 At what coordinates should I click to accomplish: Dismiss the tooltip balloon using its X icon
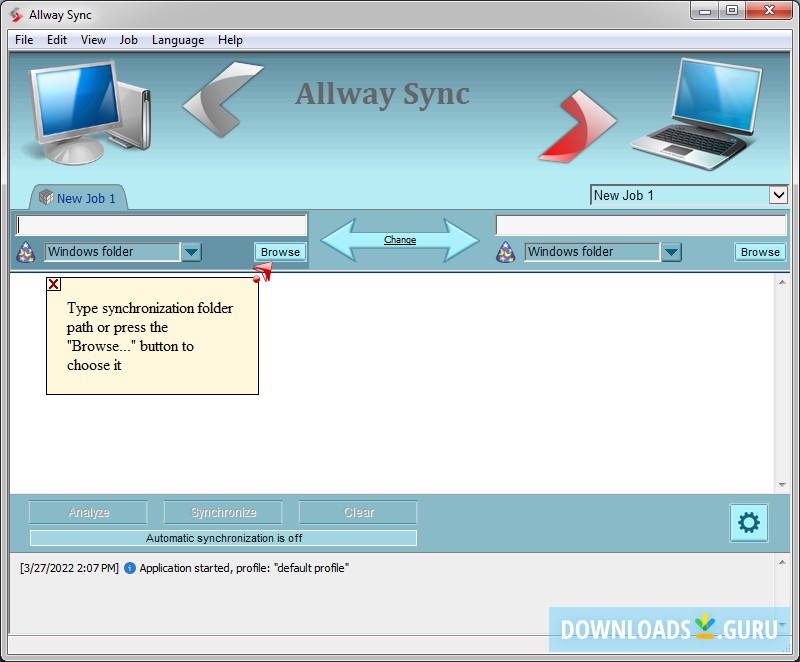pyautogui.click(x=53, y=284)
